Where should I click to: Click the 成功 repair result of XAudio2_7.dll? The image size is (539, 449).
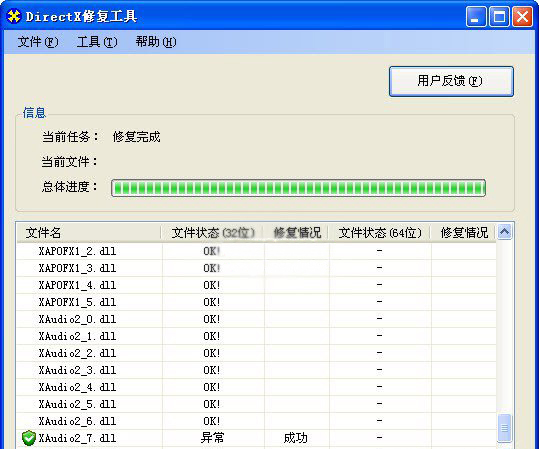click(x=296, y=438)
